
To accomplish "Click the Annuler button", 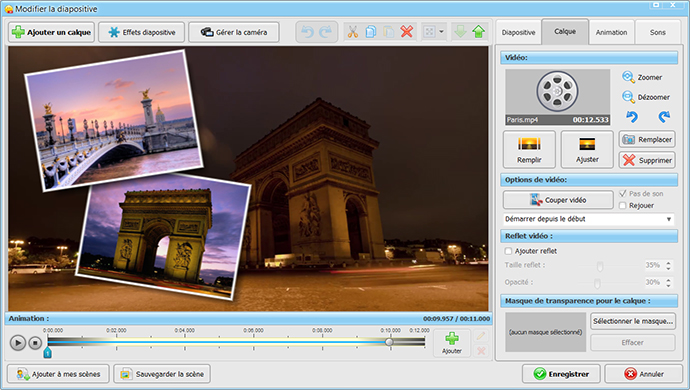I will [644, 374].
